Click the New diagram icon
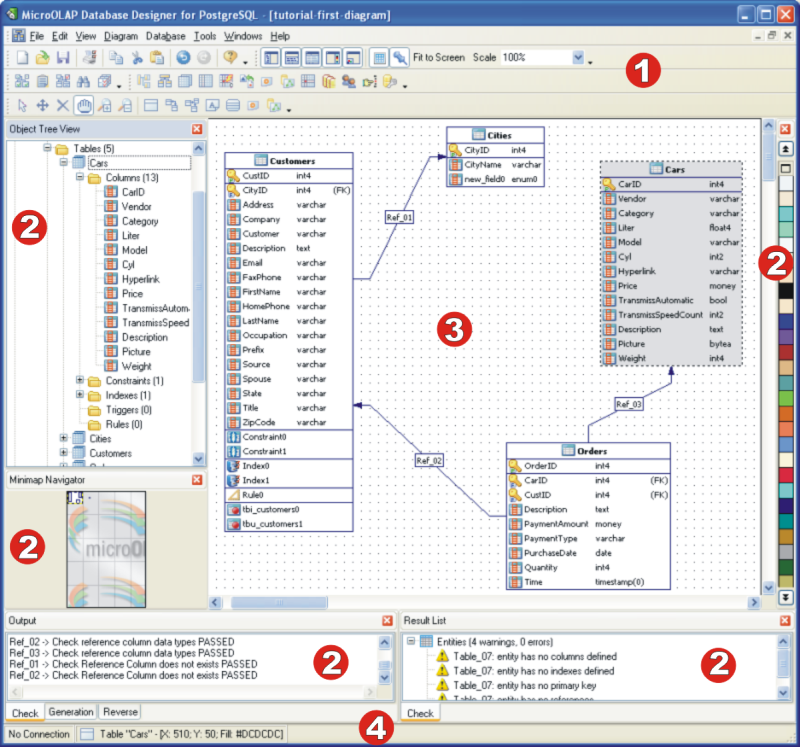This screenshot has height=747, width=800. coord(22,58)
